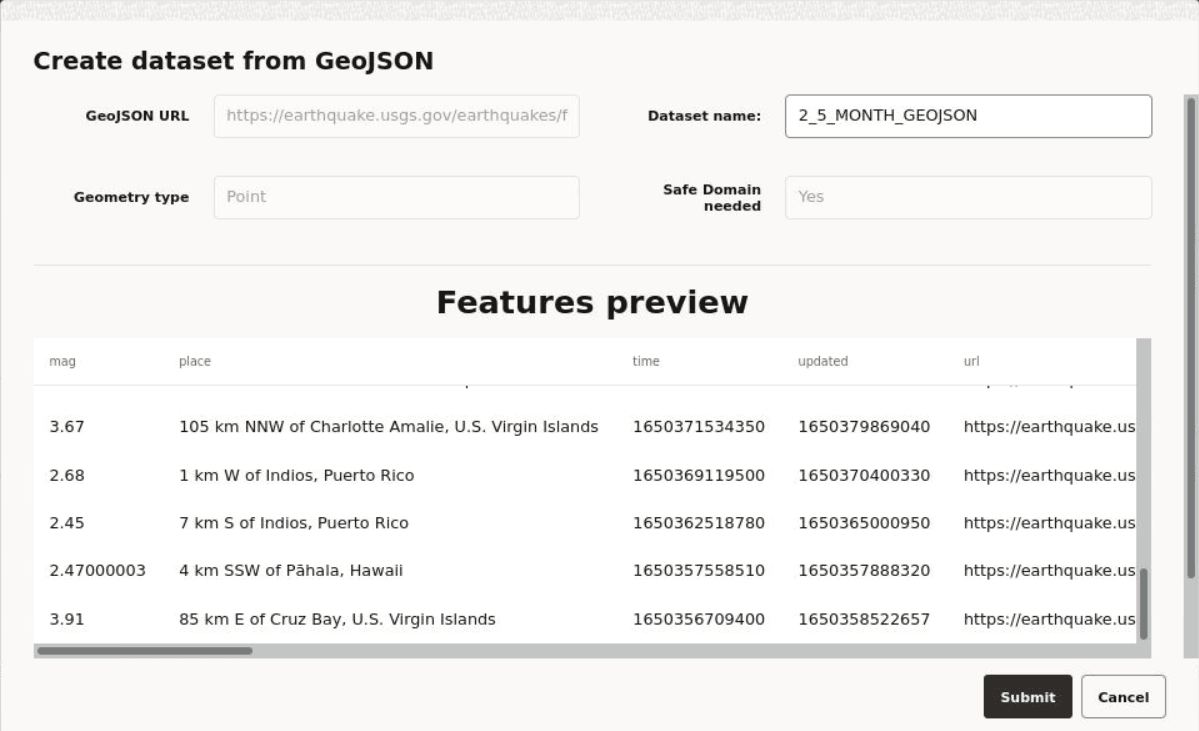Click updated value 1650365000950

(864, 523)
